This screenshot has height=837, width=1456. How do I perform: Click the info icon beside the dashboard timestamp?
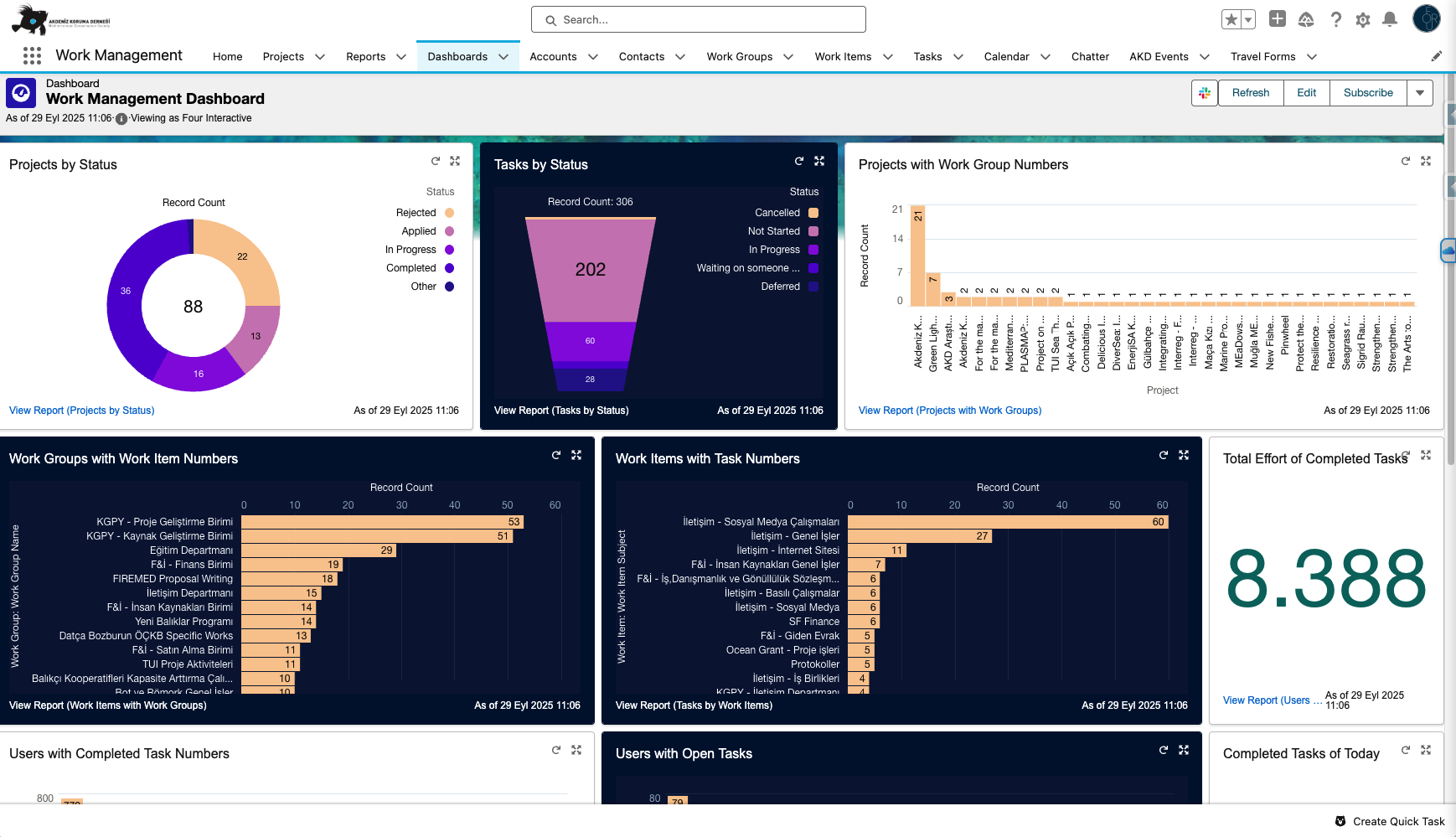(x=121, y=119)
